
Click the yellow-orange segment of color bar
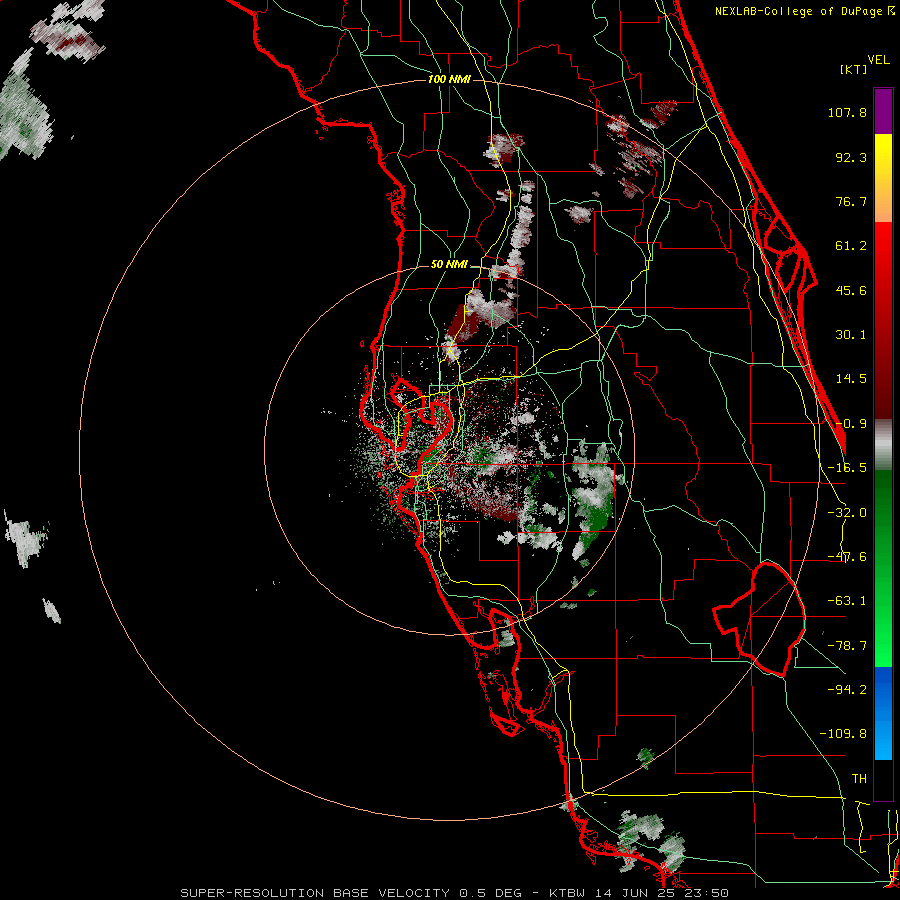pos(883,178)
